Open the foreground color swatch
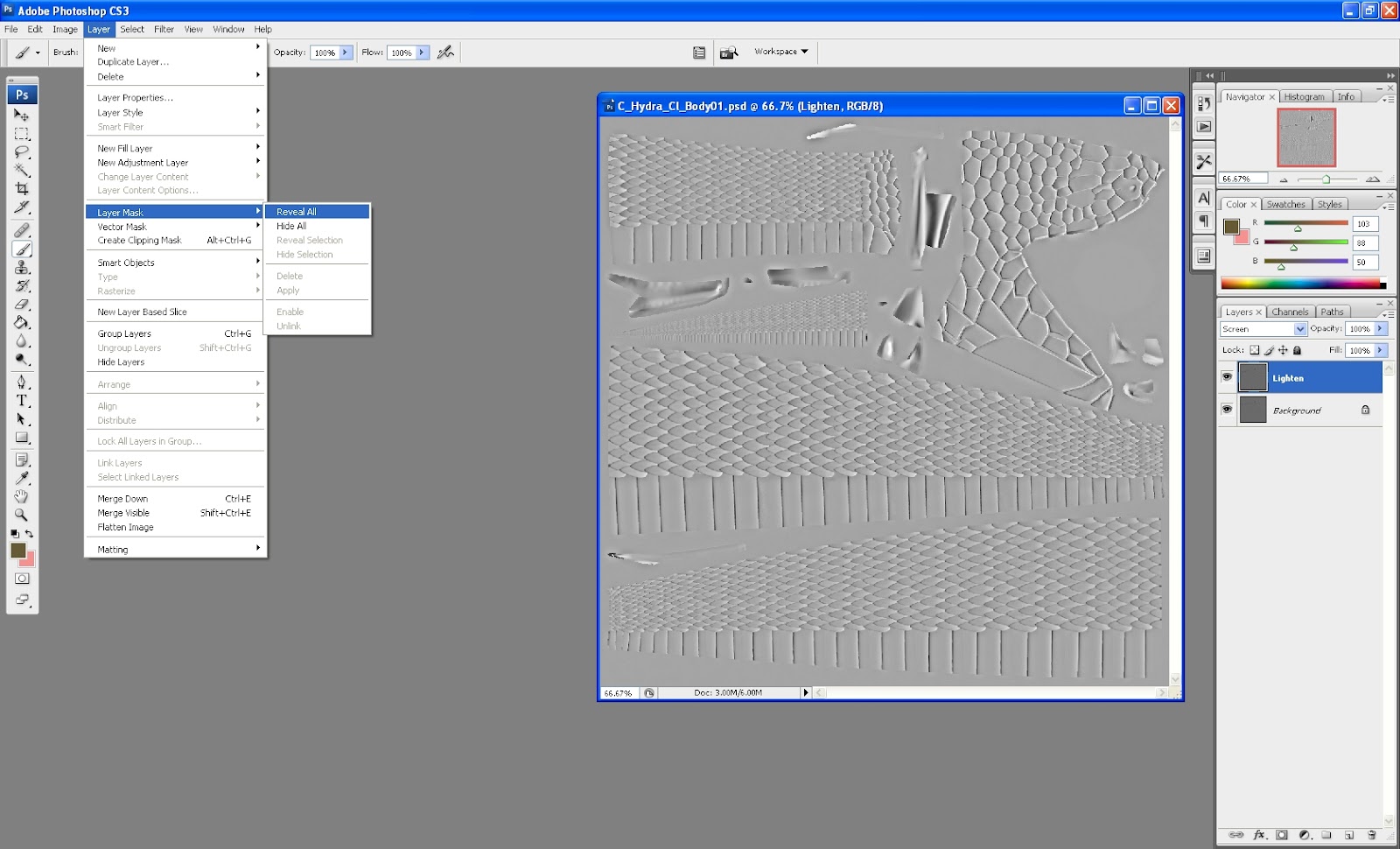 (20, 551)
